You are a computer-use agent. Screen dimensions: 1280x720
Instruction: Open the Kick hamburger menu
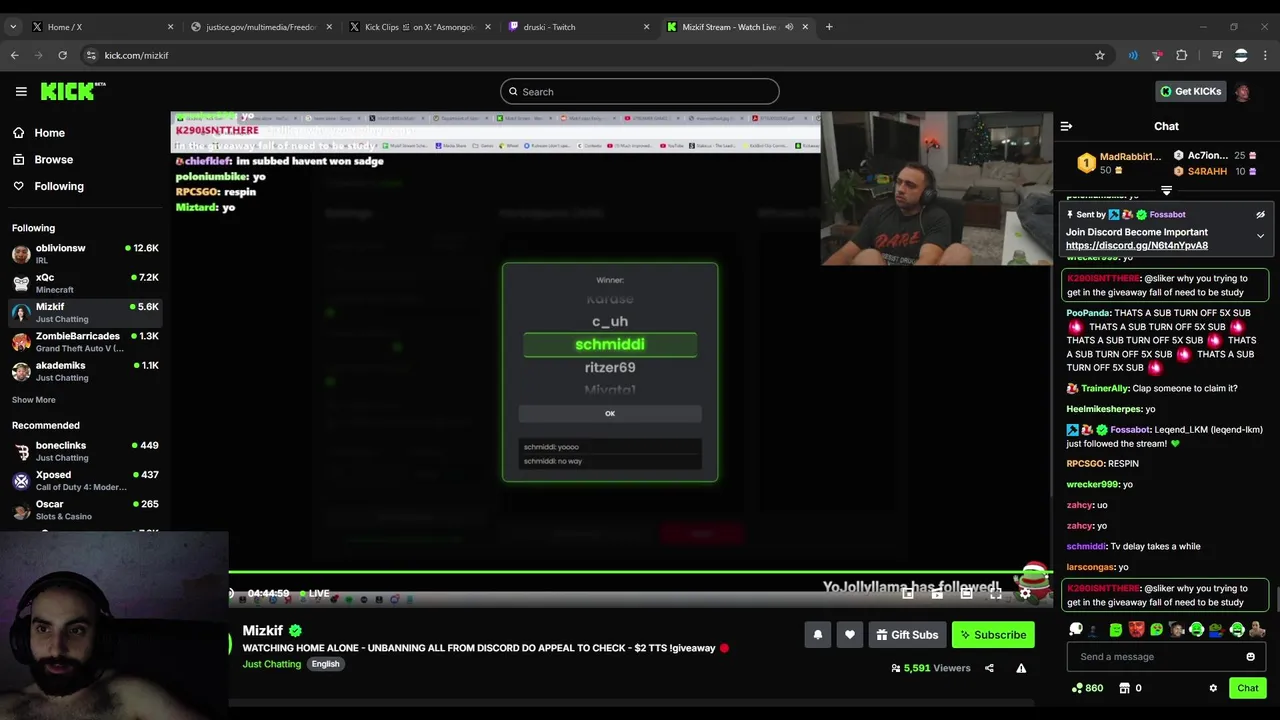click(21, 91)
